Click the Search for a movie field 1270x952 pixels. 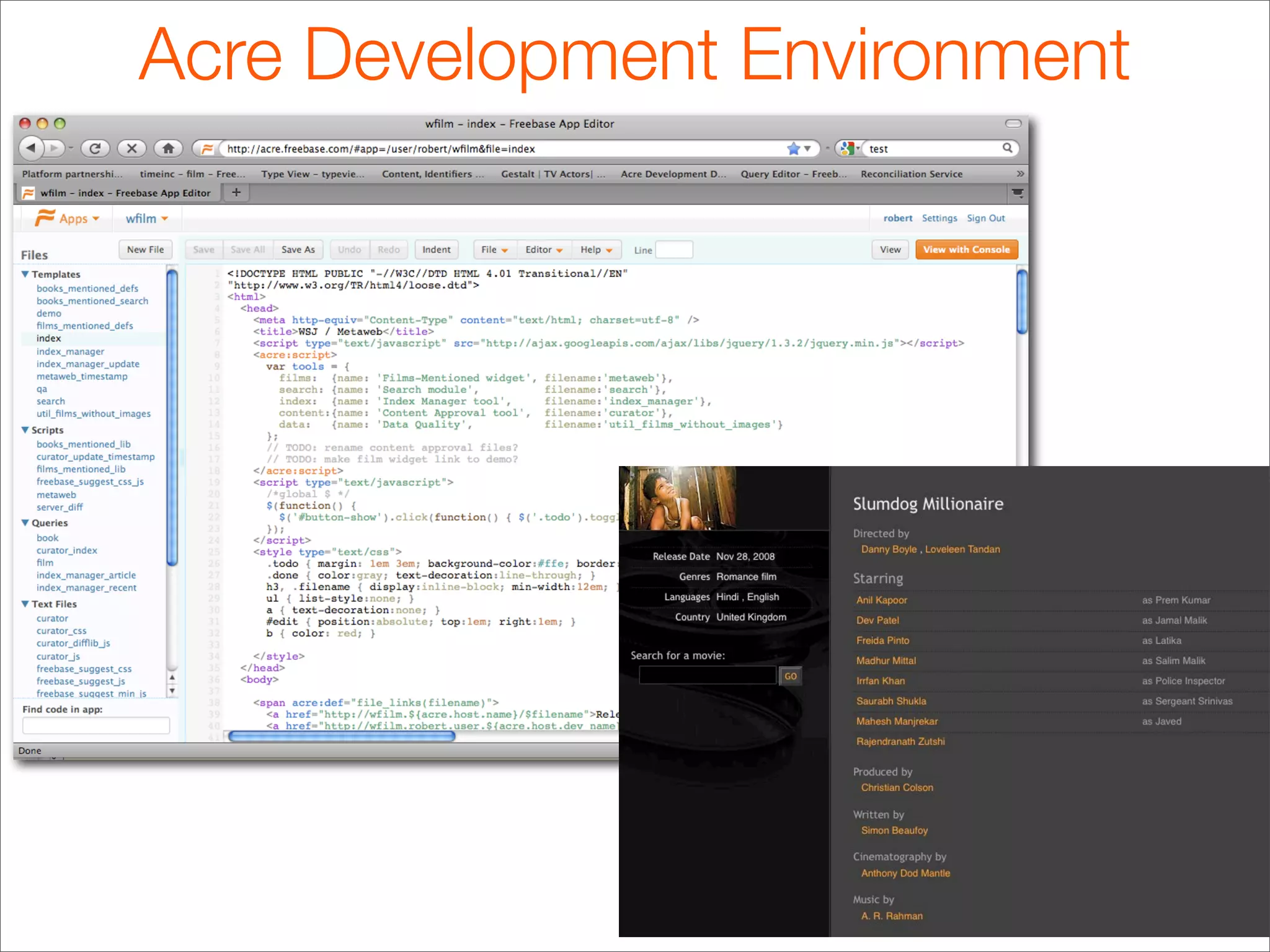[708, 676]
